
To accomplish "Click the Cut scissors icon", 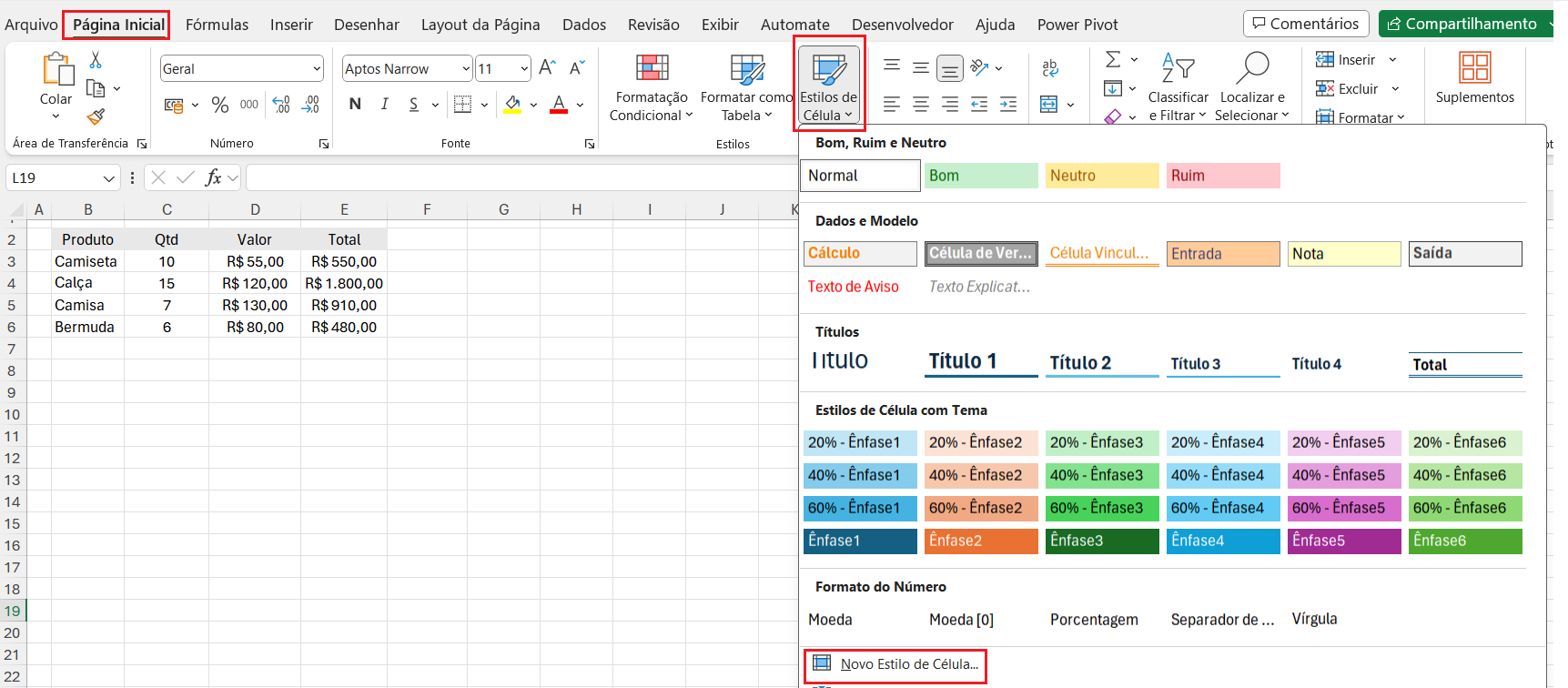I will [96, 60].
